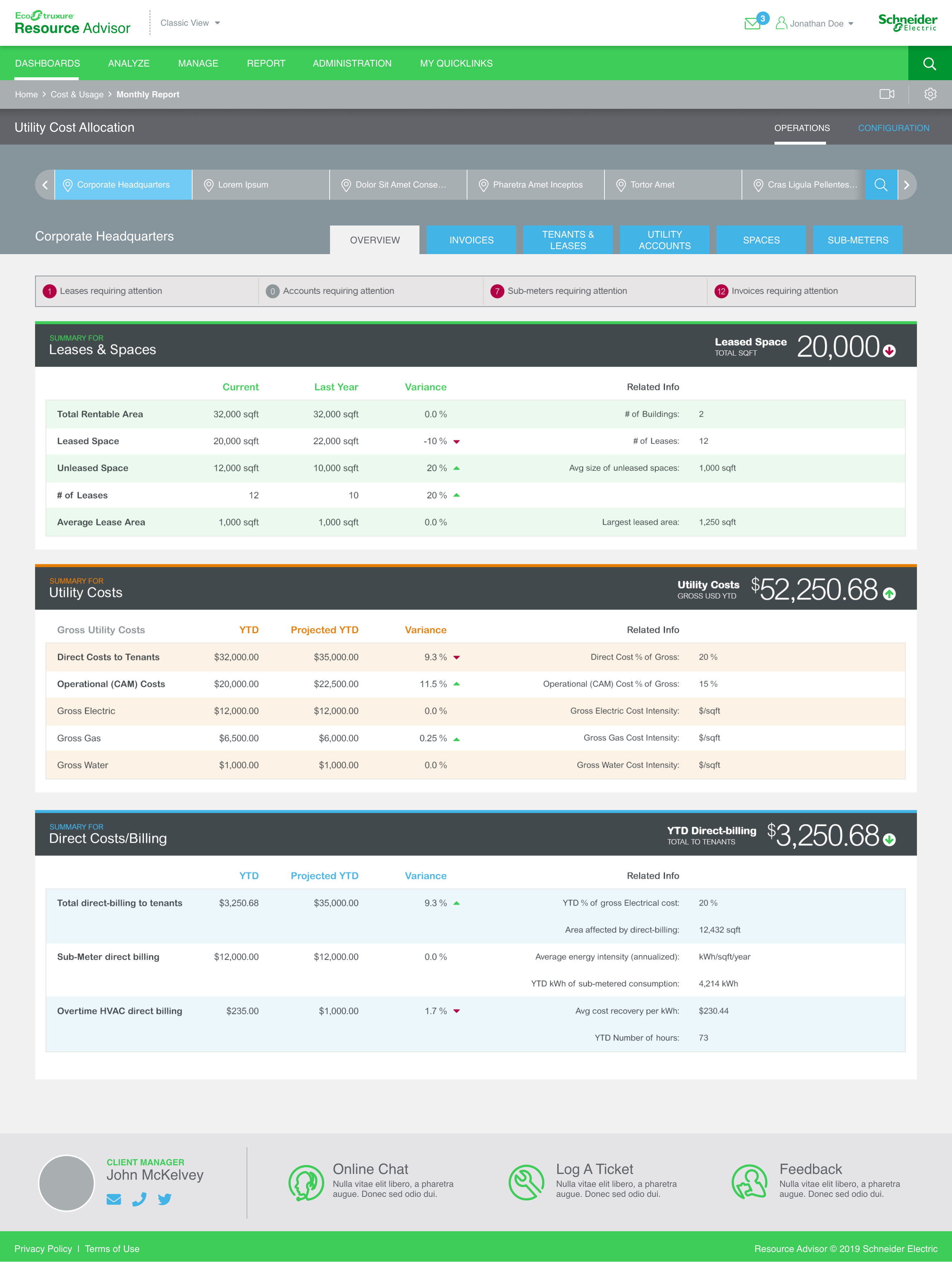Expand the Classic View dropdown
This screenshot has width=952, height=1262.
click(x=190, y=23)
